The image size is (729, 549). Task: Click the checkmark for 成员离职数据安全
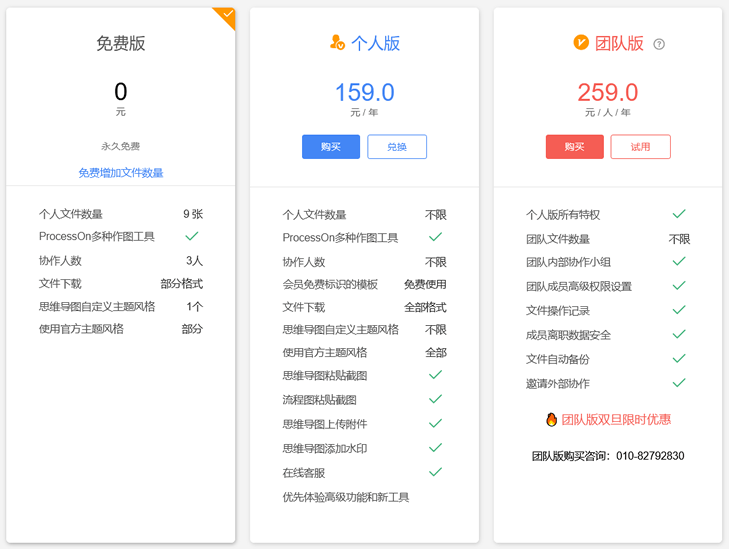679,334
